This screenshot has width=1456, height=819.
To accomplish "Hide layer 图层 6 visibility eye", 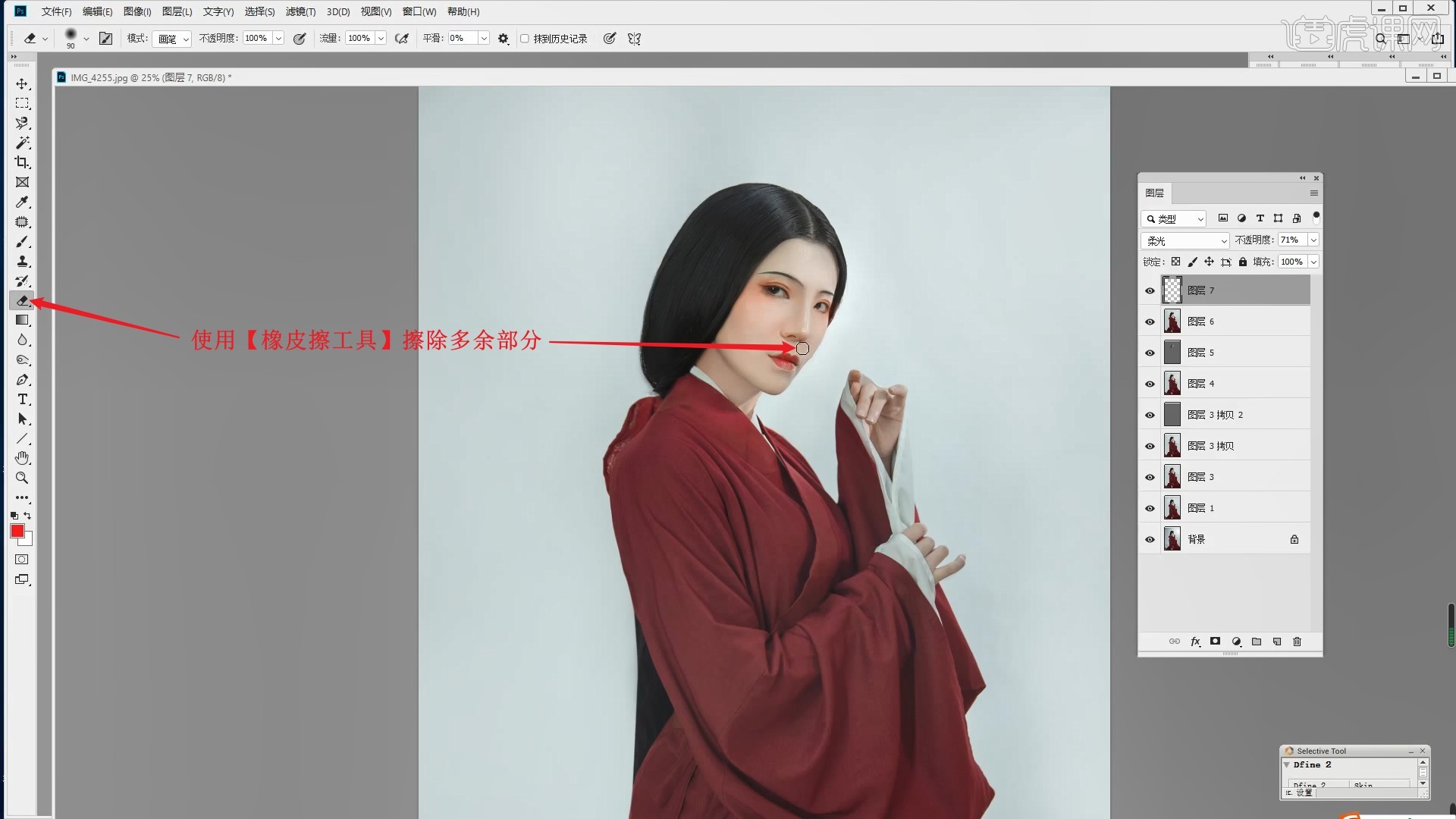I will [1150, 322].
